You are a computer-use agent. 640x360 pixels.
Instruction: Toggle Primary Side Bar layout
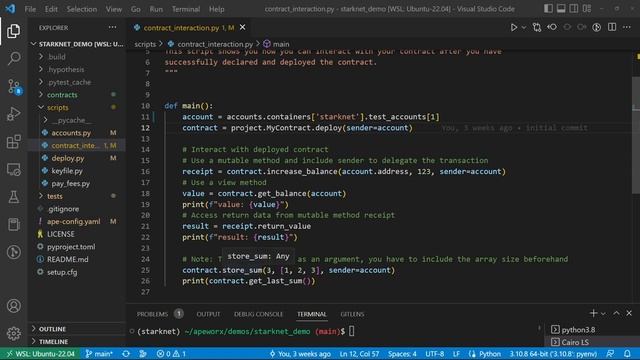548,9
